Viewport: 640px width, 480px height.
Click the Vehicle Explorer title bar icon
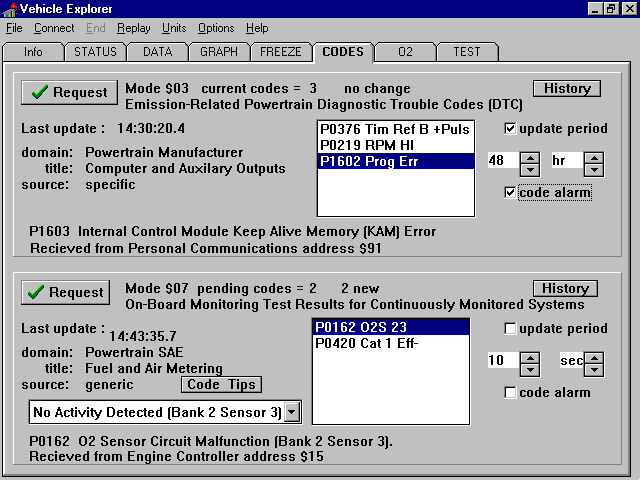tap(9, 9)
